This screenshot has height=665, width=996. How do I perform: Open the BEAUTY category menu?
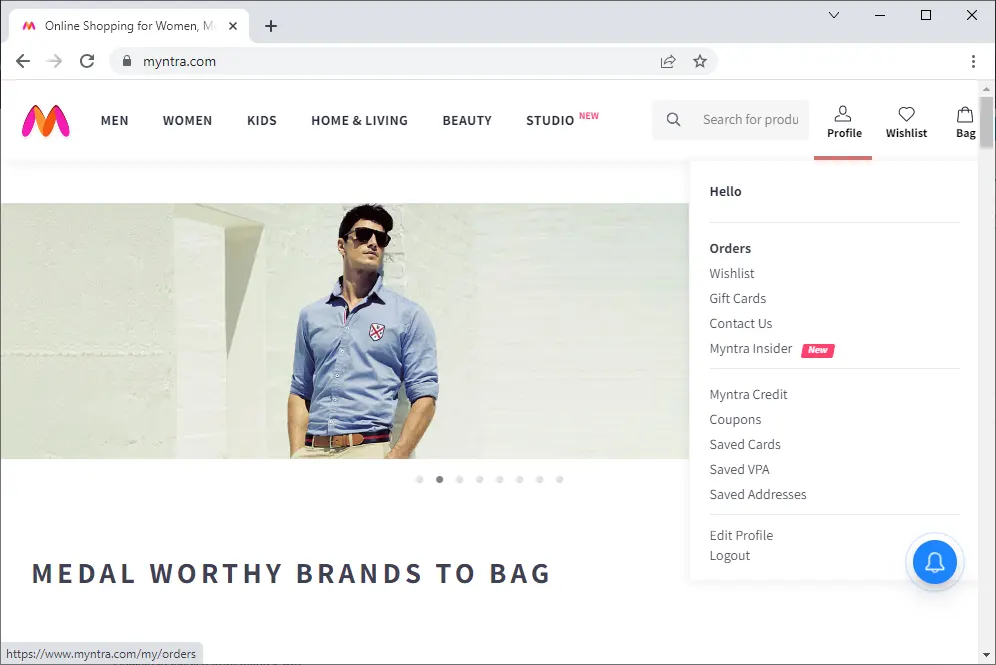467,121
